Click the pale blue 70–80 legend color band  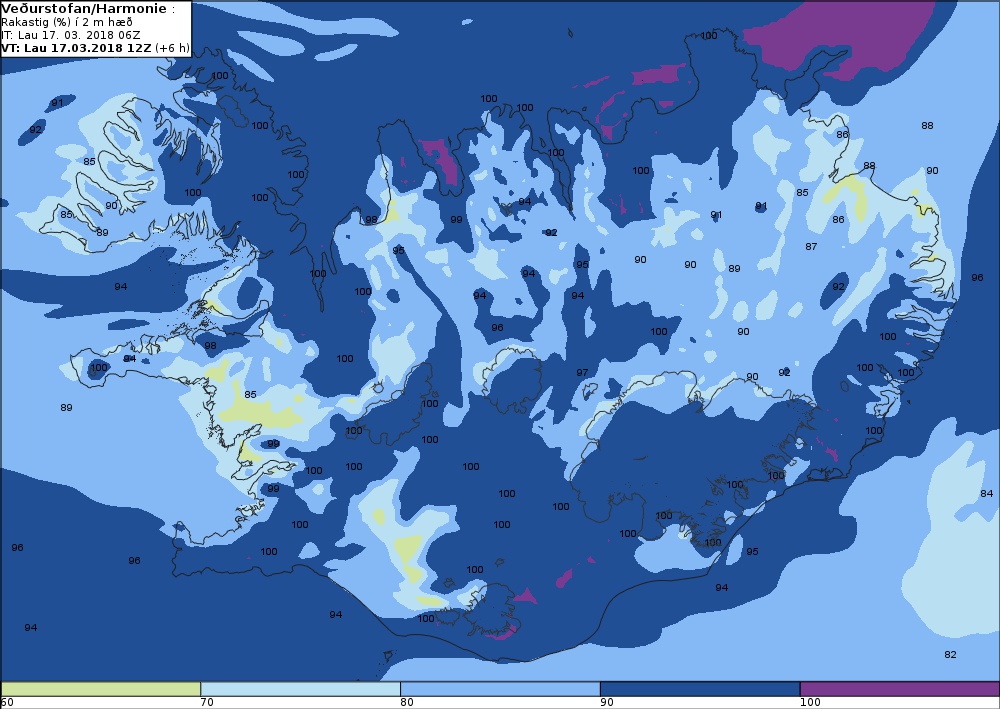(300, 689)
